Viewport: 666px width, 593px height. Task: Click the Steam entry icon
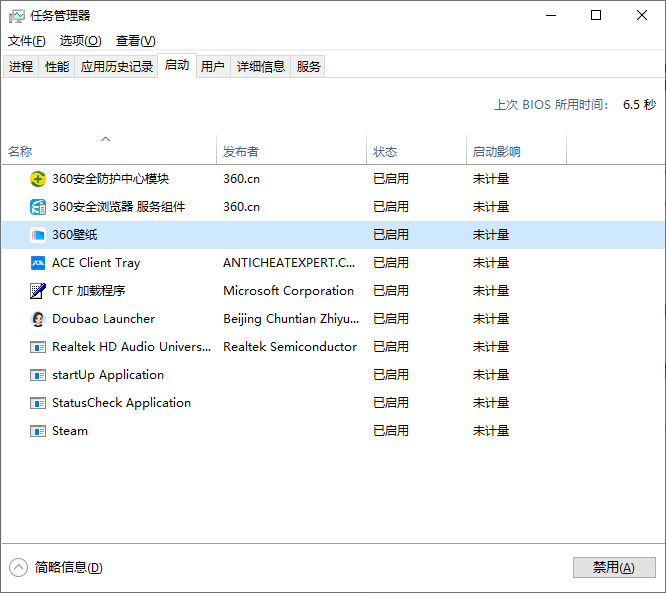point(38,432)
